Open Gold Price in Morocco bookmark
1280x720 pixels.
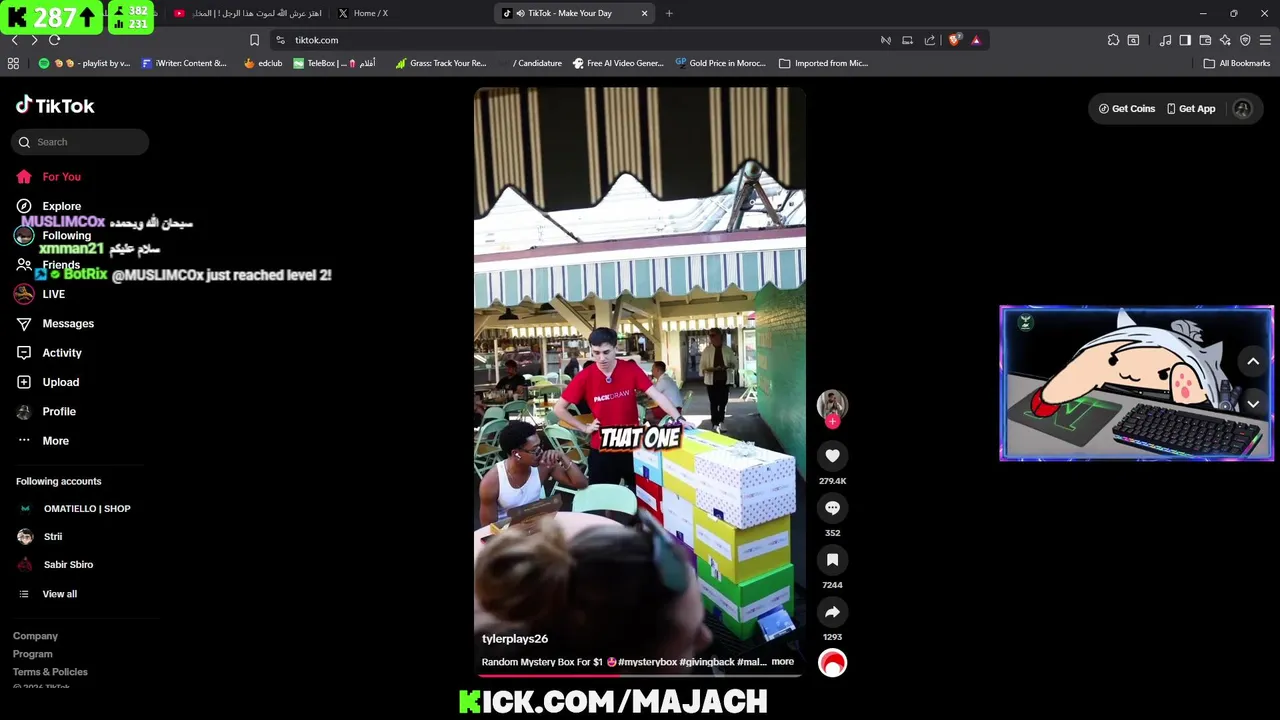[x=720, y=63]
